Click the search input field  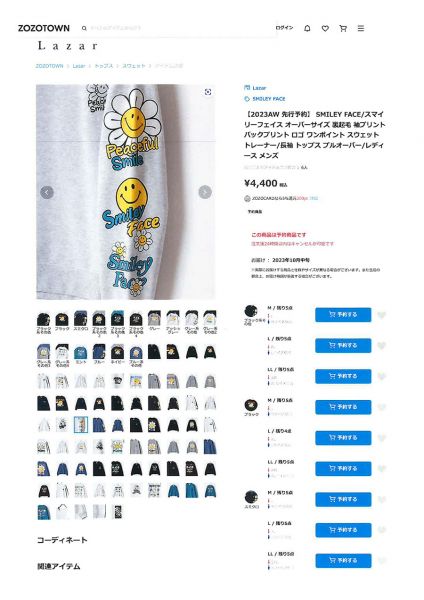coord(180,28)
